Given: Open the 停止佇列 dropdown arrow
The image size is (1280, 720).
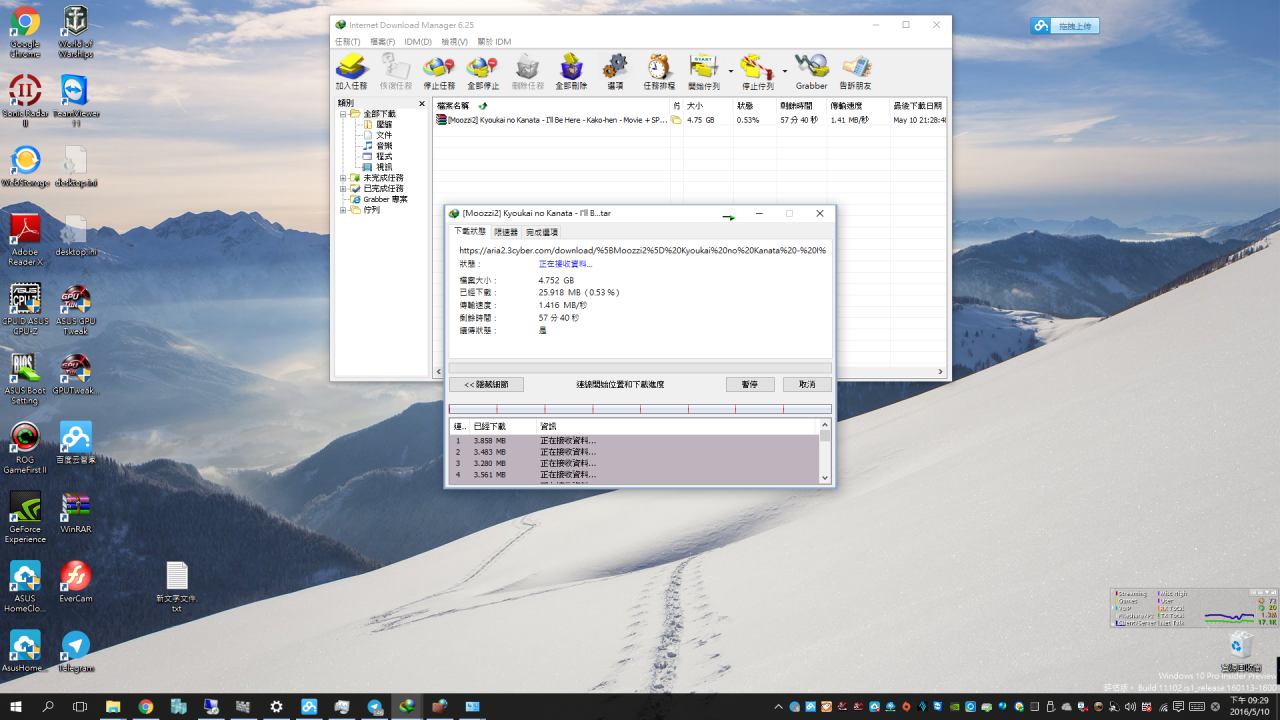Looking at the screenshot, I should click(x=784, y=72).
